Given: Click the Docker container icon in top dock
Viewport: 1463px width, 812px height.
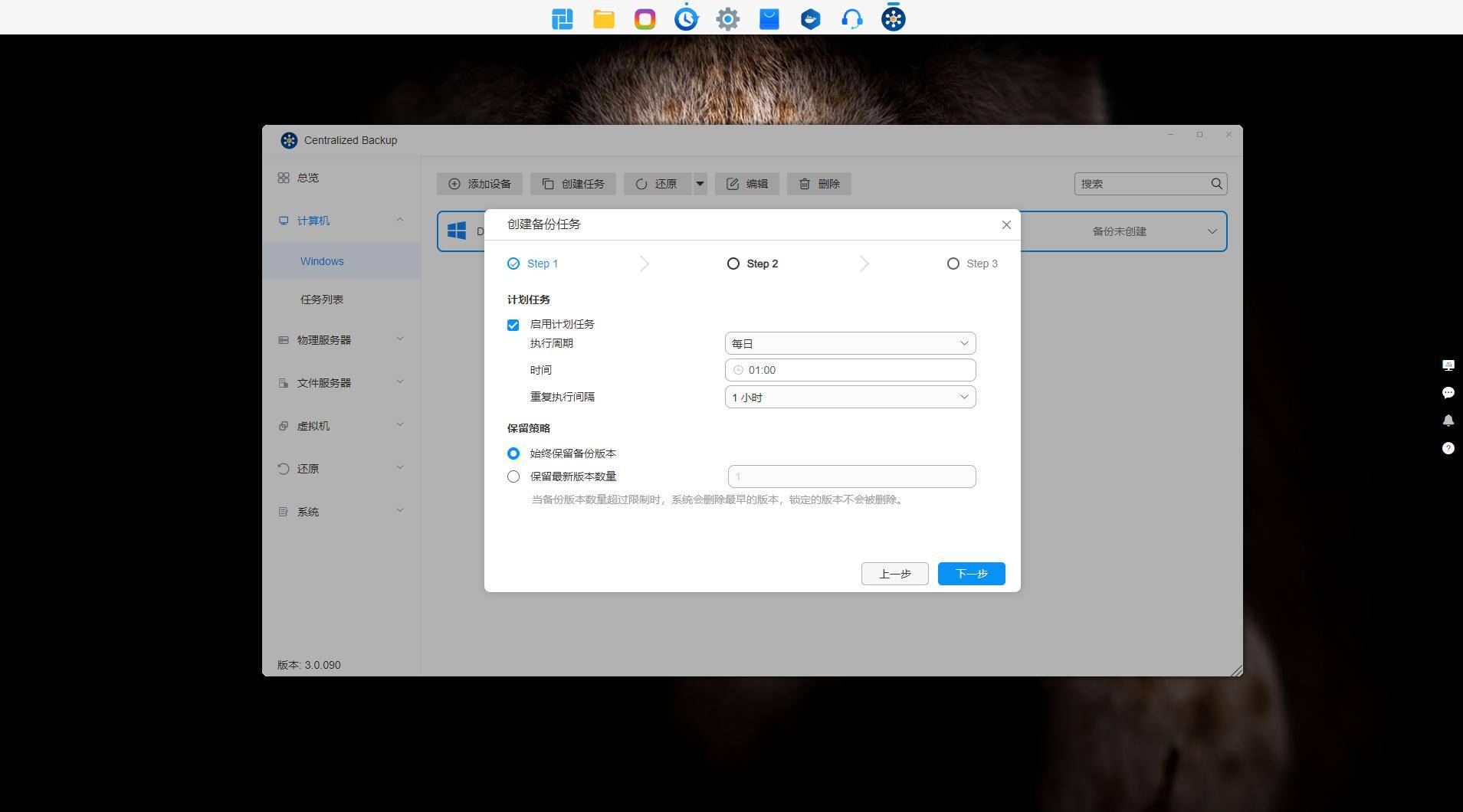Looking at the screenshot, I should [x=810, y=19].
